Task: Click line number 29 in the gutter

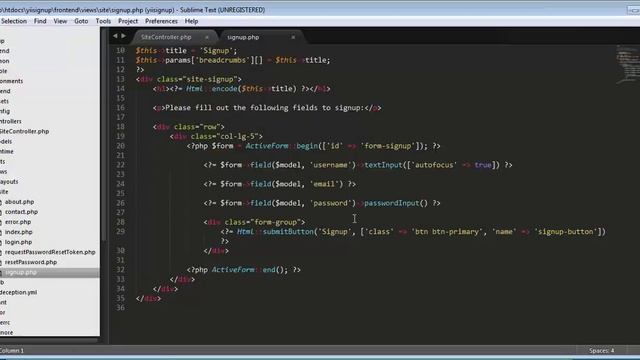Action: coord(120,231)
